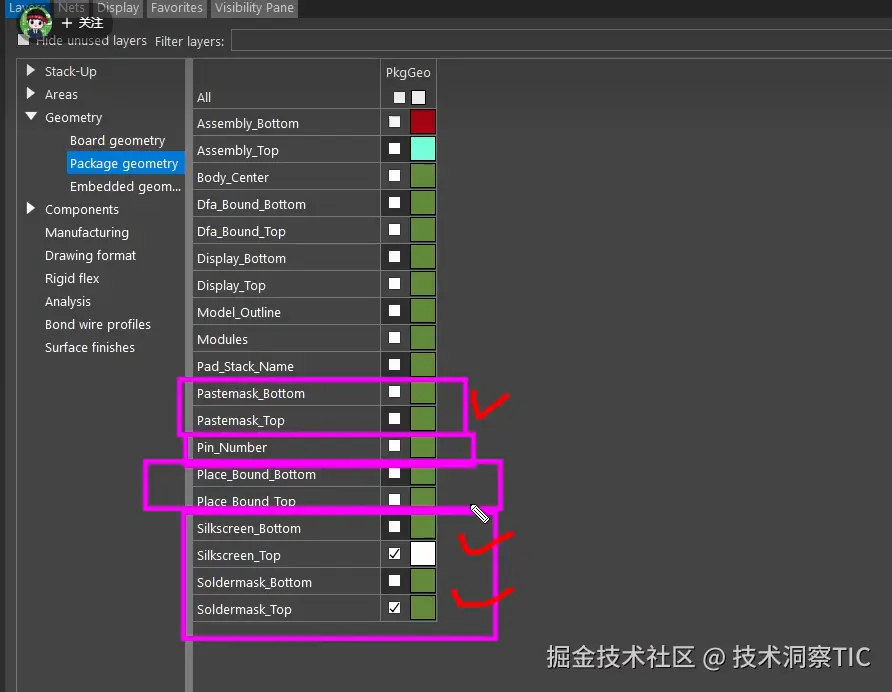Enable the Soldermask_Bottom checkbox
The image size is (892, 692).
[x=394, y=581]
